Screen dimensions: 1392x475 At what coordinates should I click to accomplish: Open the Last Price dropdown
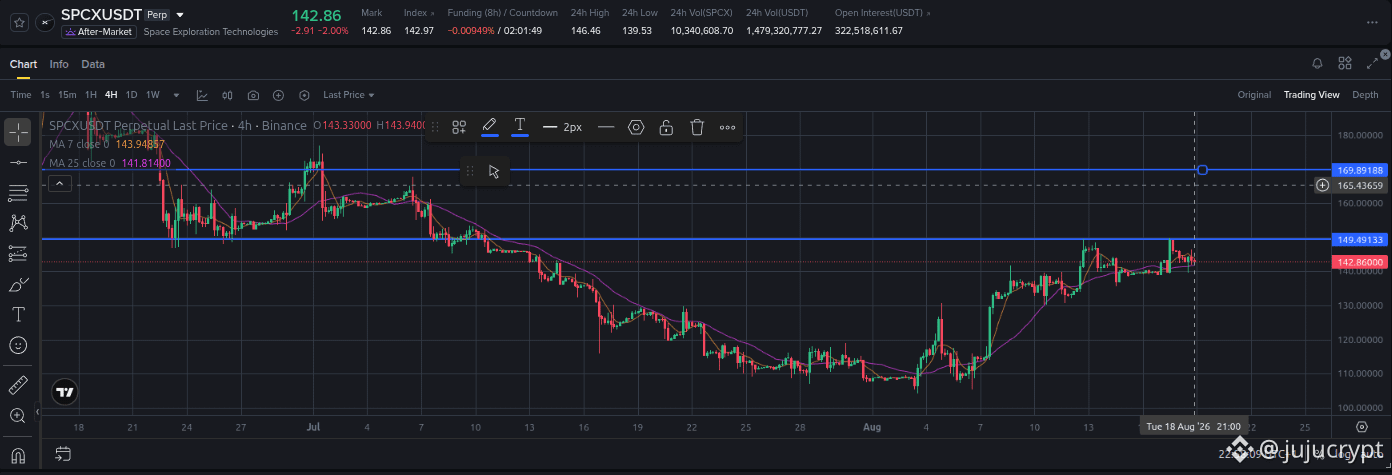tap(349, 95)
